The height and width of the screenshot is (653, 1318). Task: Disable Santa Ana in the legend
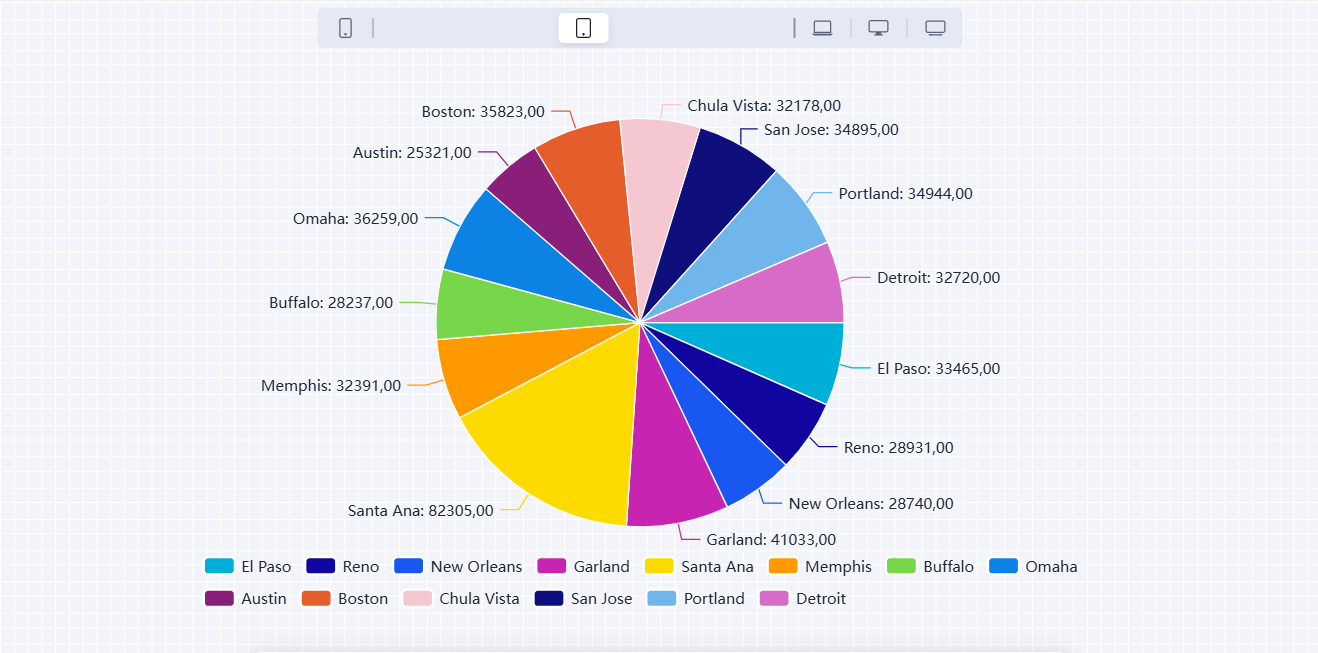click(699, 566)
